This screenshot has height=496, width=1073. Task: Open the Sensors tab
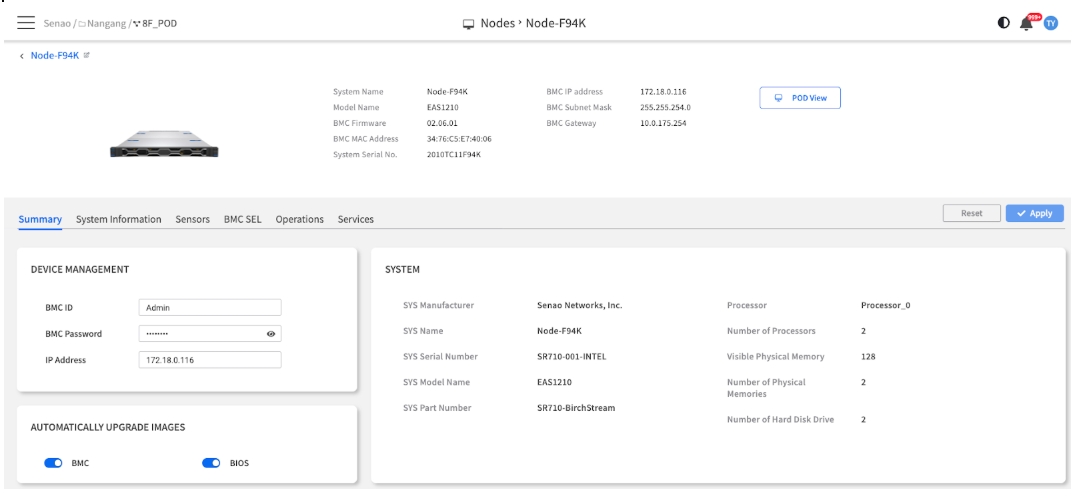pyautogui.click(x=195, y=219)
